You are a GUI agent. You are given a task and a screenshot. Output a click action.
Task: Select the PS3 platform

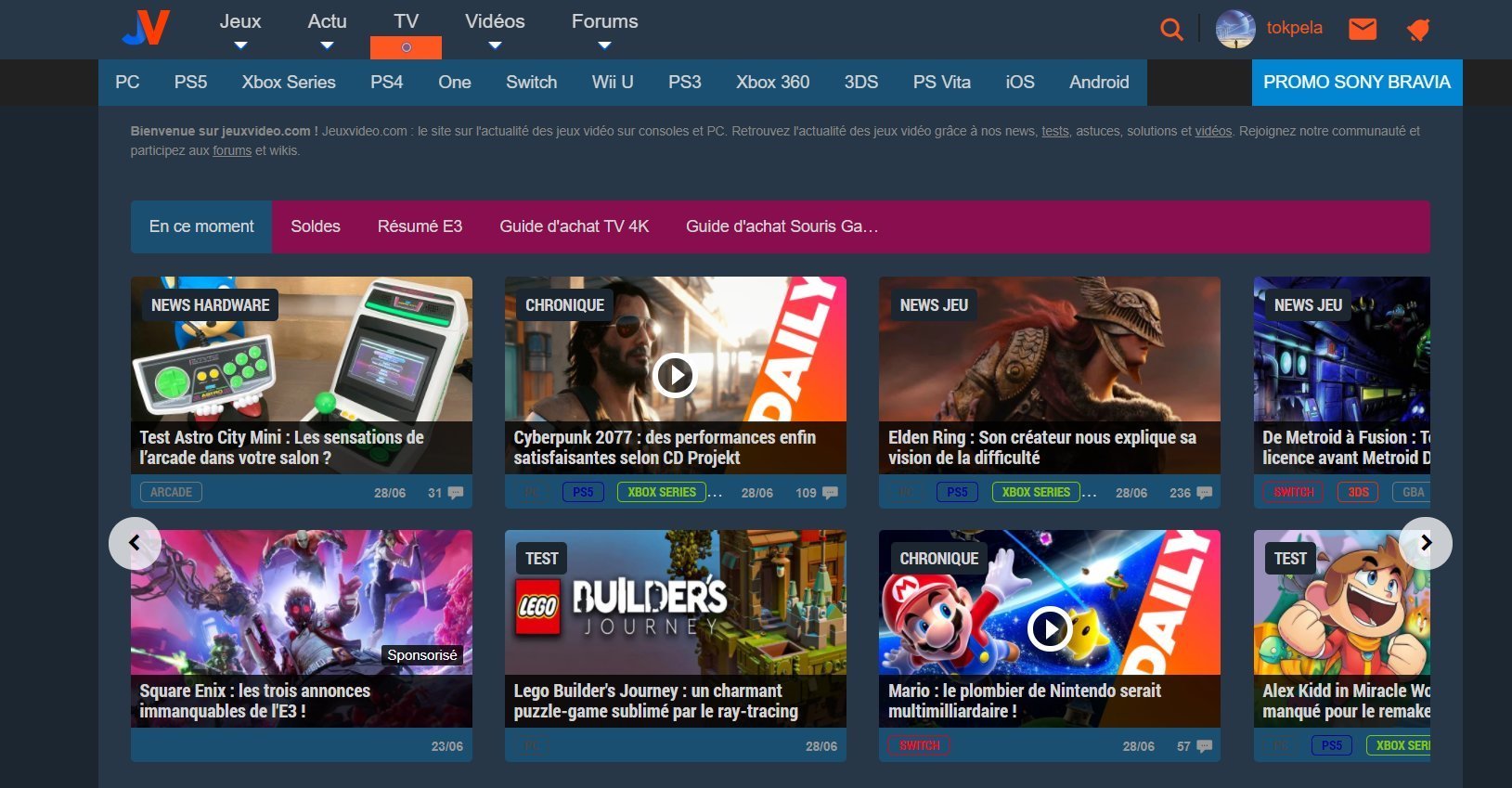click(x=685, y=83)
